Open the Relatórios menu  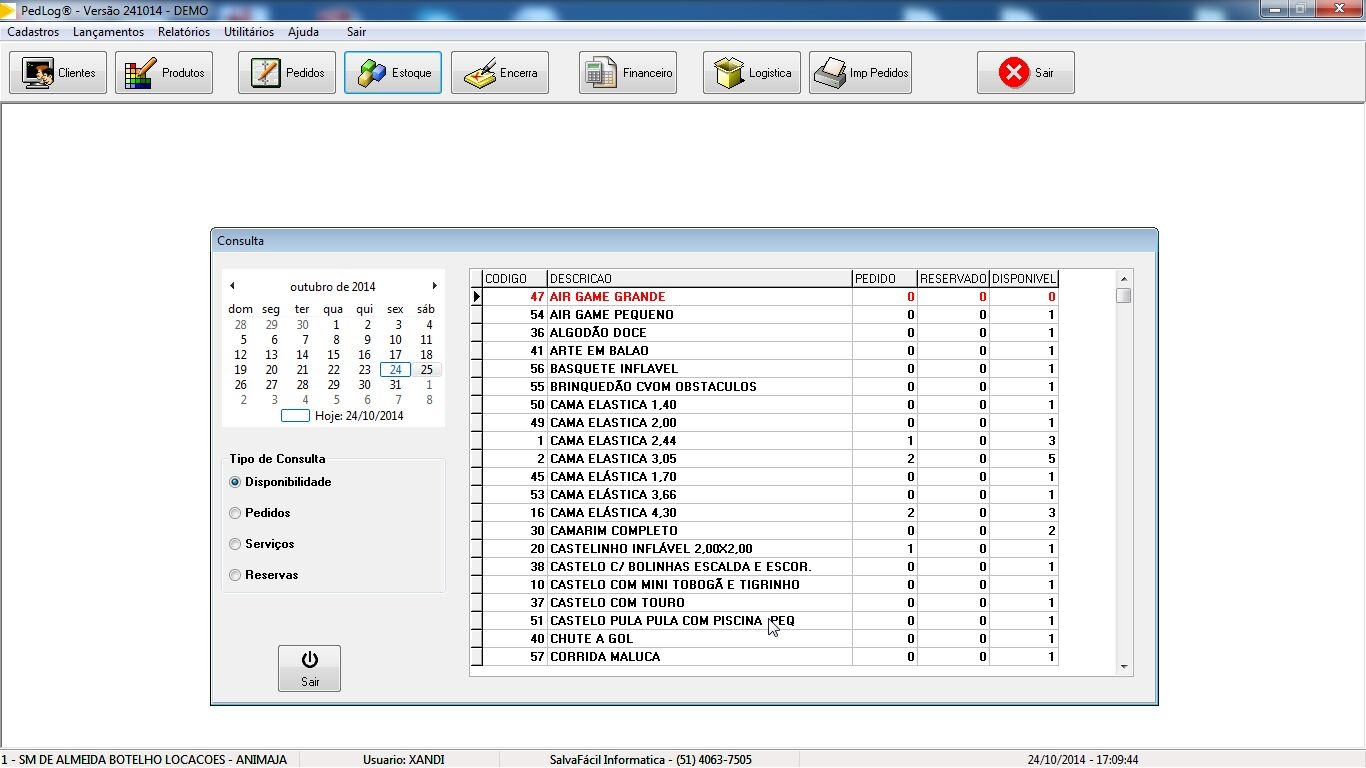(x=184, y=32)
